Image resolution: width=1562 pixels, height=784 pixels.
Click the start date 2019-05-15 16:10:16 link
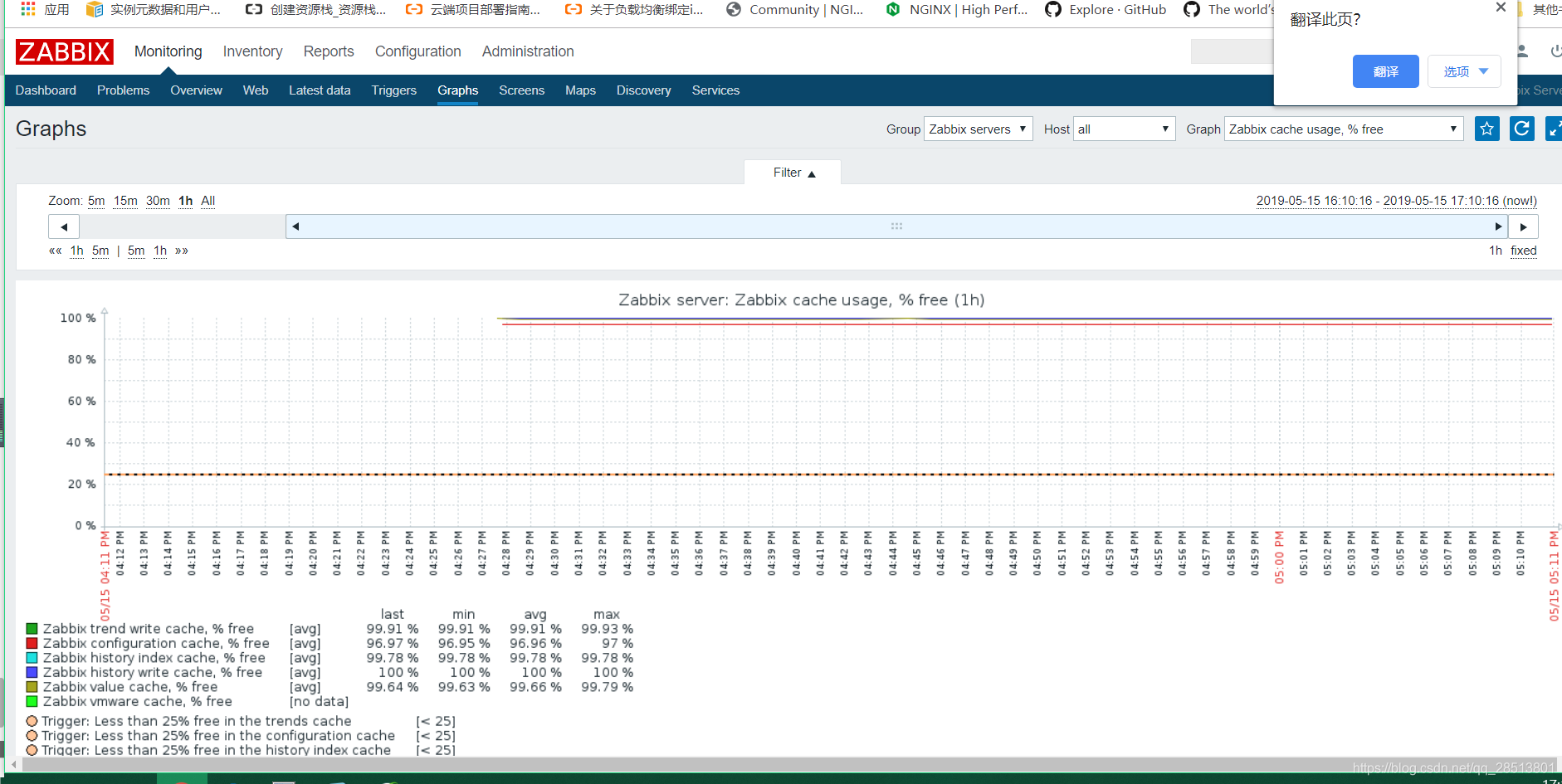(1314, 201)
